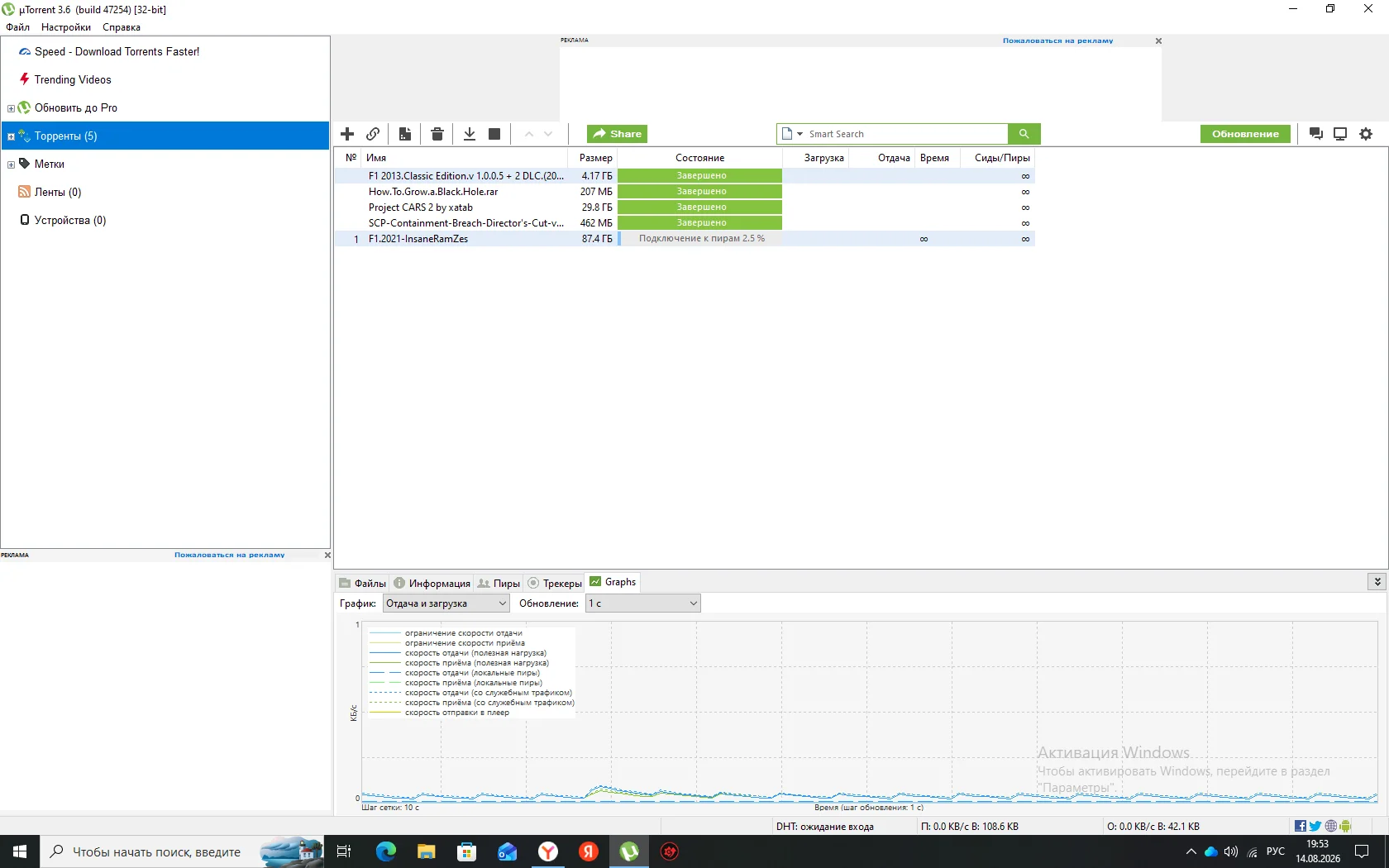
Task: Click the Create New Torrent file icon
Action: pyautogui.click(x=405, y=134)
